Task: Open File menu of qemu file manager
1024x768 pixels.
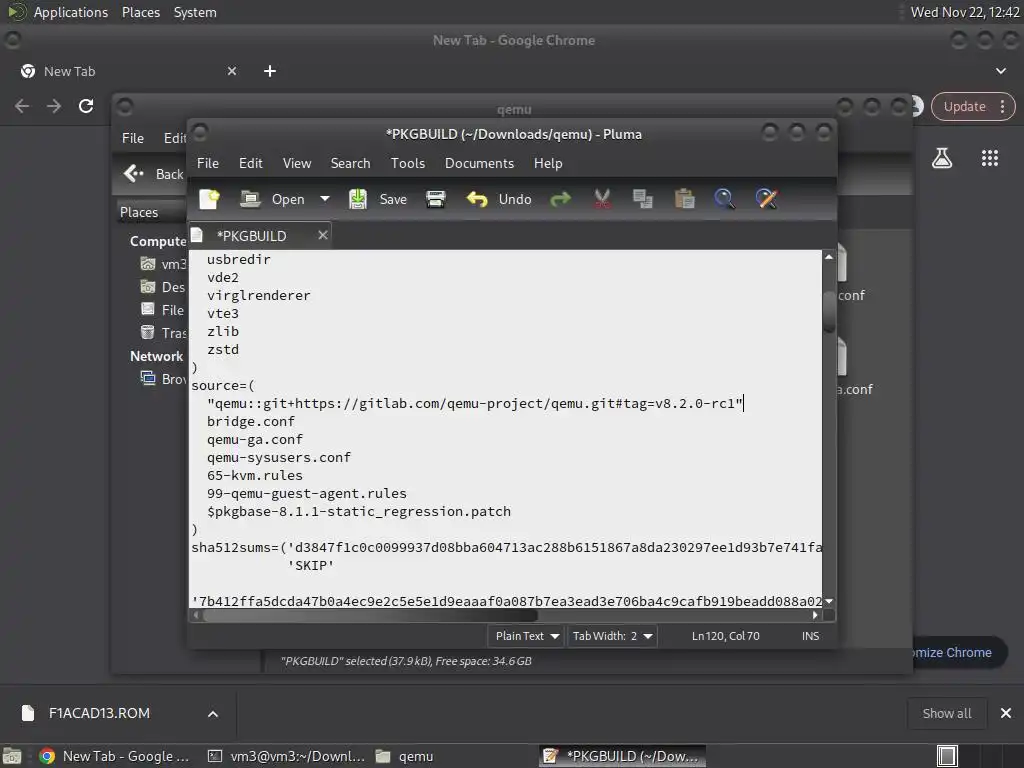Action: click(133, 138)
